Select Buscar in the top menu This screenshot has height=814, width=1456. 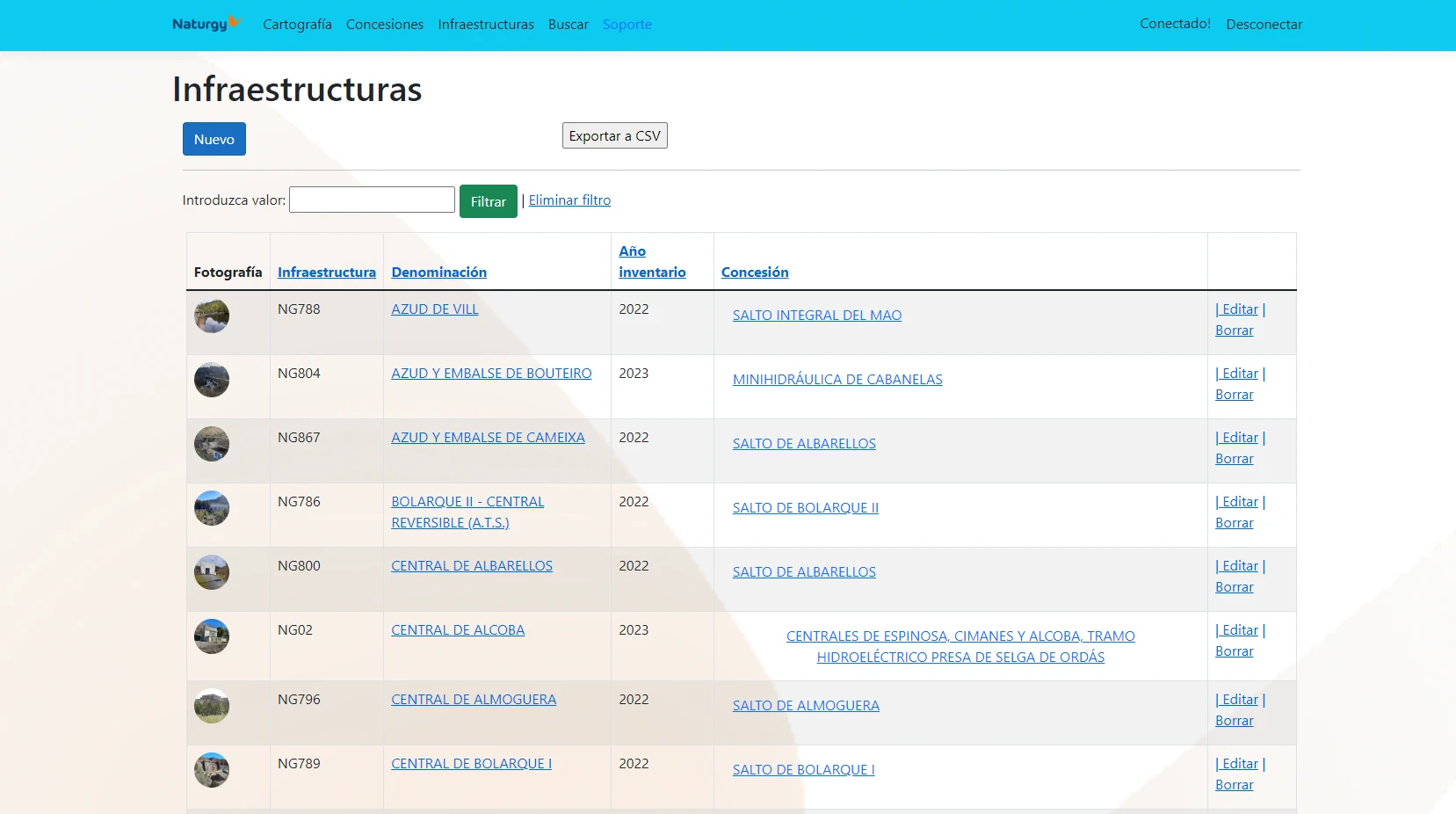(x=568, y=25)
